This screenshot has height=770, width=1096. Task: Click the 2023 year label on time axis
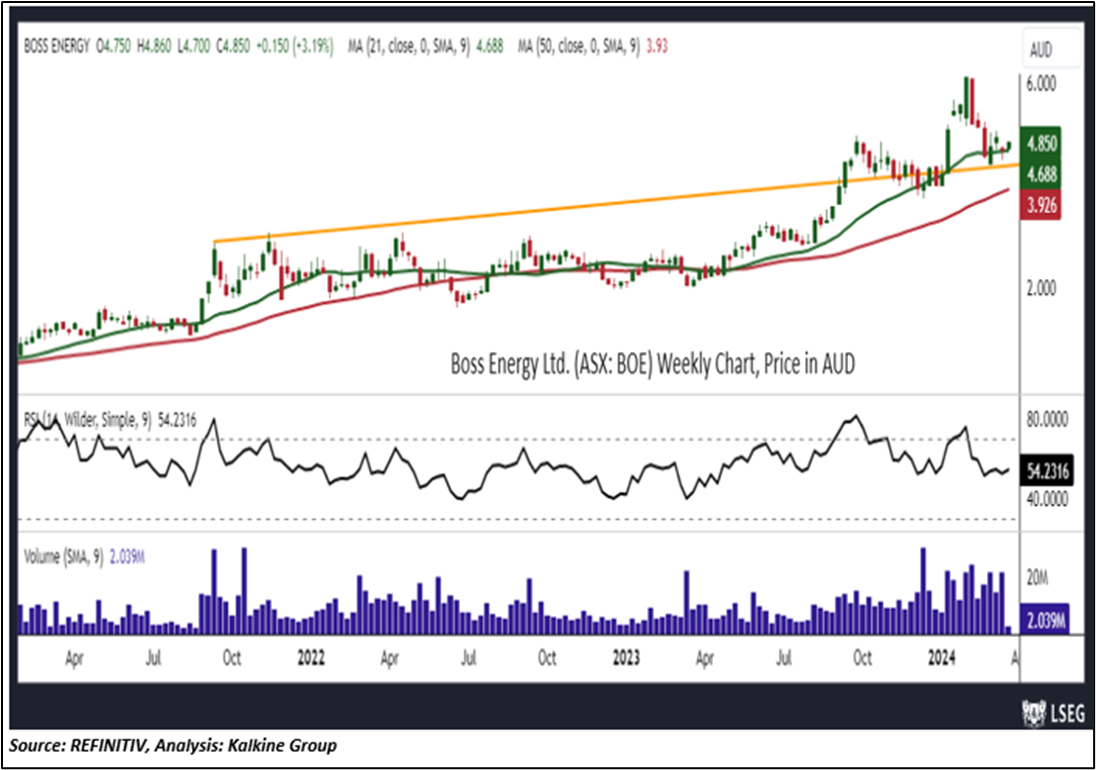point(626,658)
